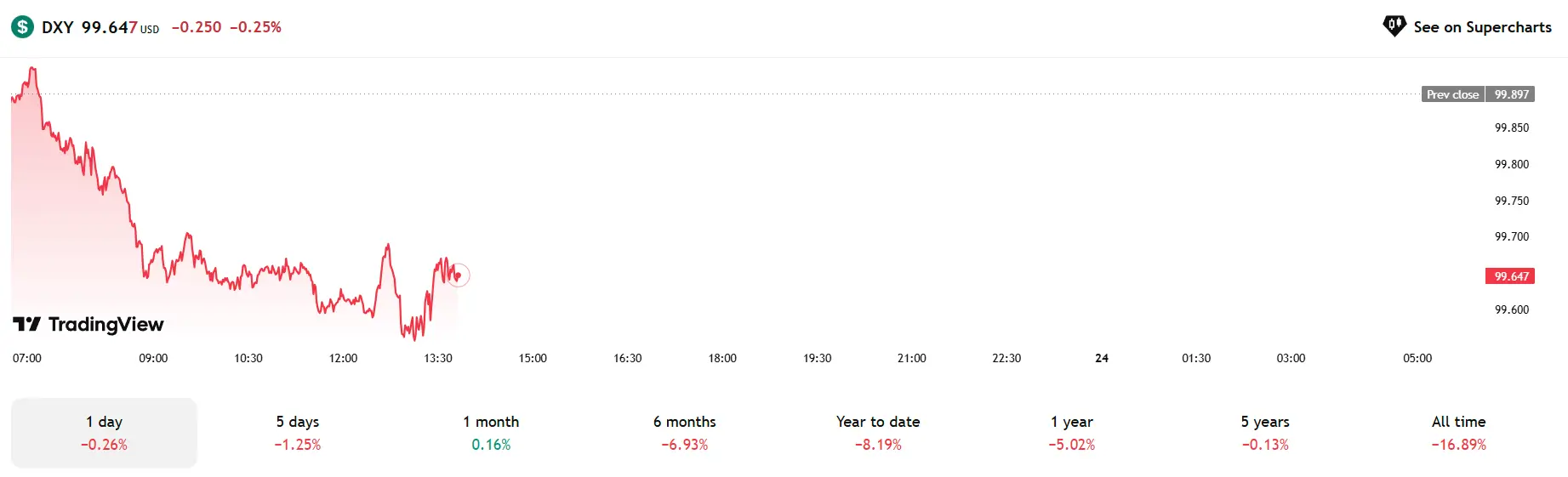The image size is (1568, 477).
Task: Show the All time range
Action: coord(1458,433)
